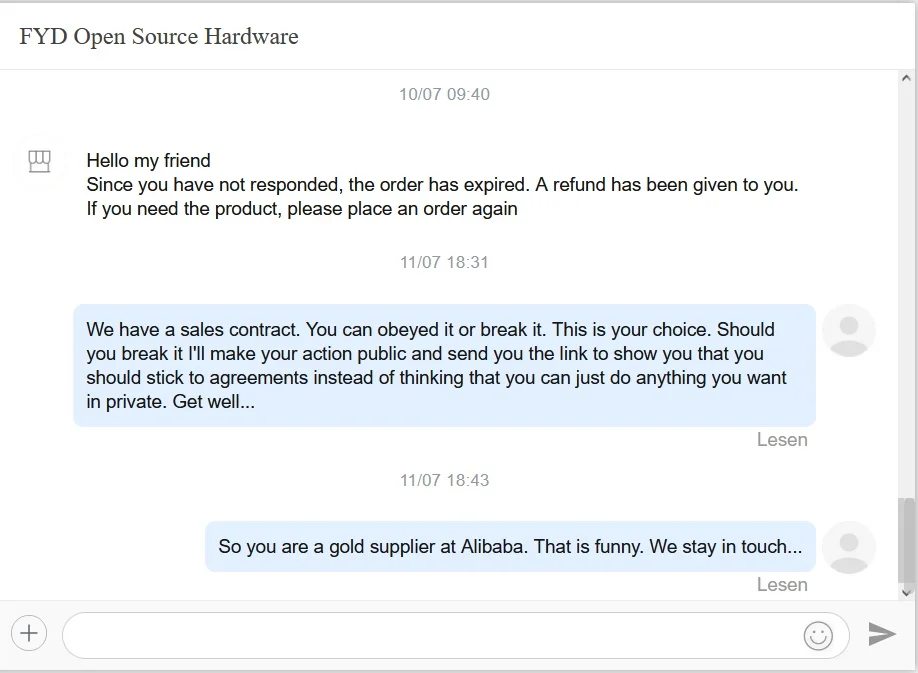Viewport: 918px width, 673px height.
Task: Click the plus attachment icon
Action: tap(29, 632)
